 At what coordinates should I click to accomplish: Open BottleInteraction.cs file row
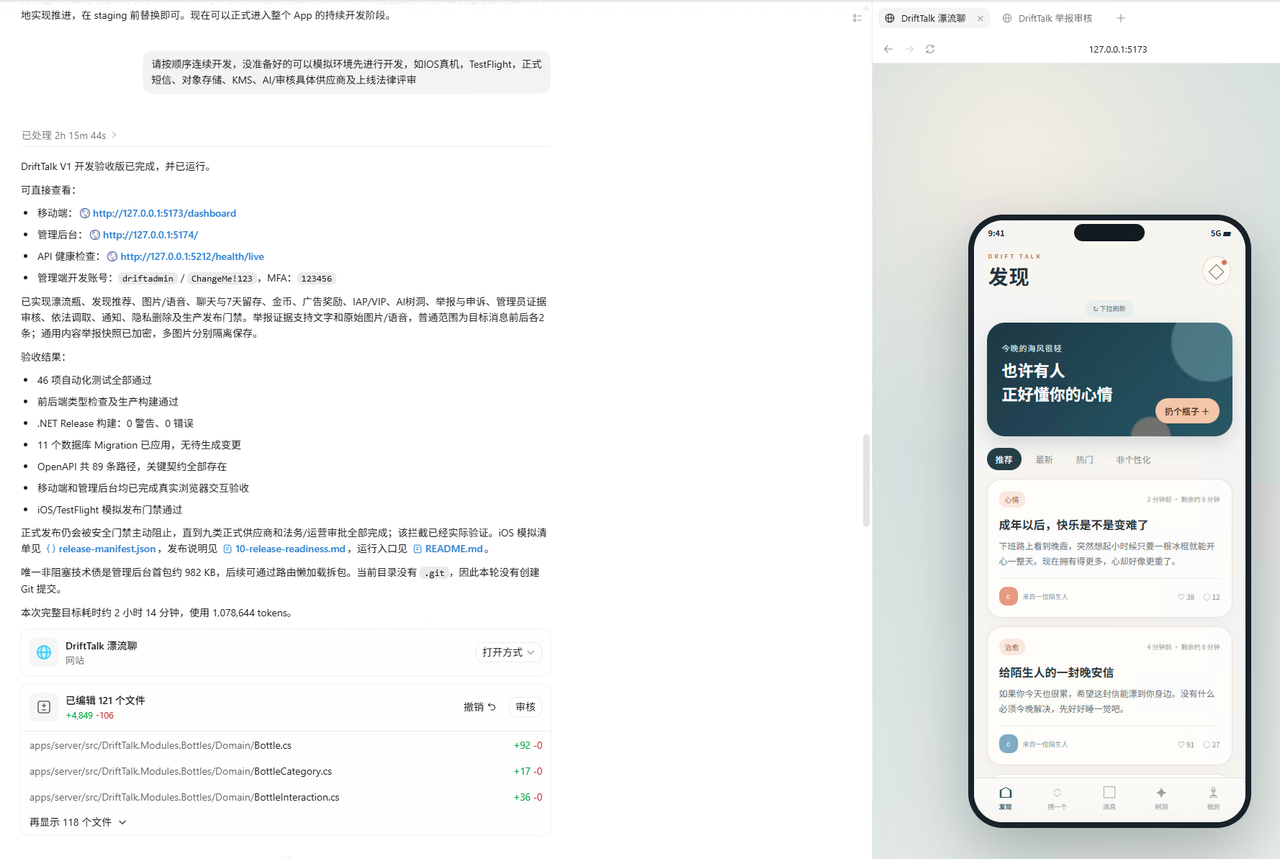pos(286,797)
